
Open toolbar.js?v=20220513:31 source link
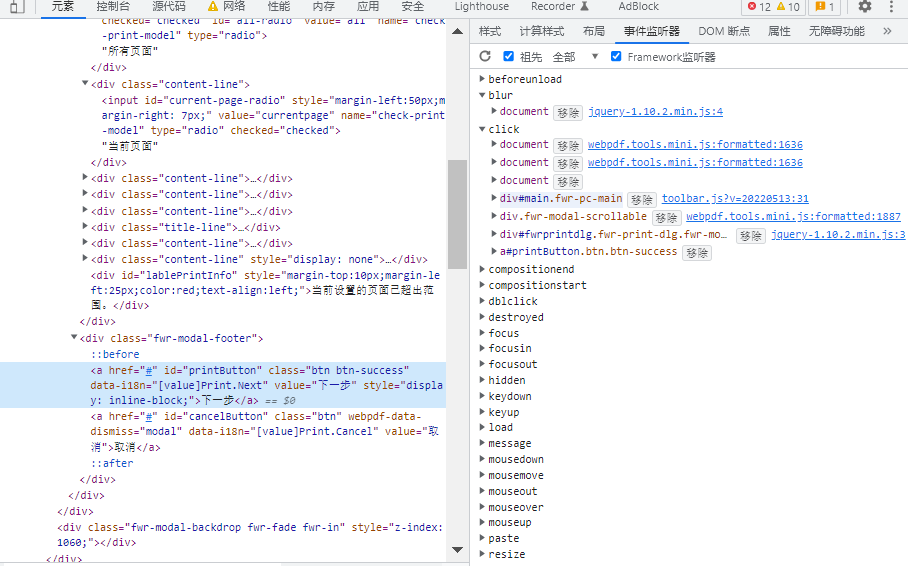735,198
